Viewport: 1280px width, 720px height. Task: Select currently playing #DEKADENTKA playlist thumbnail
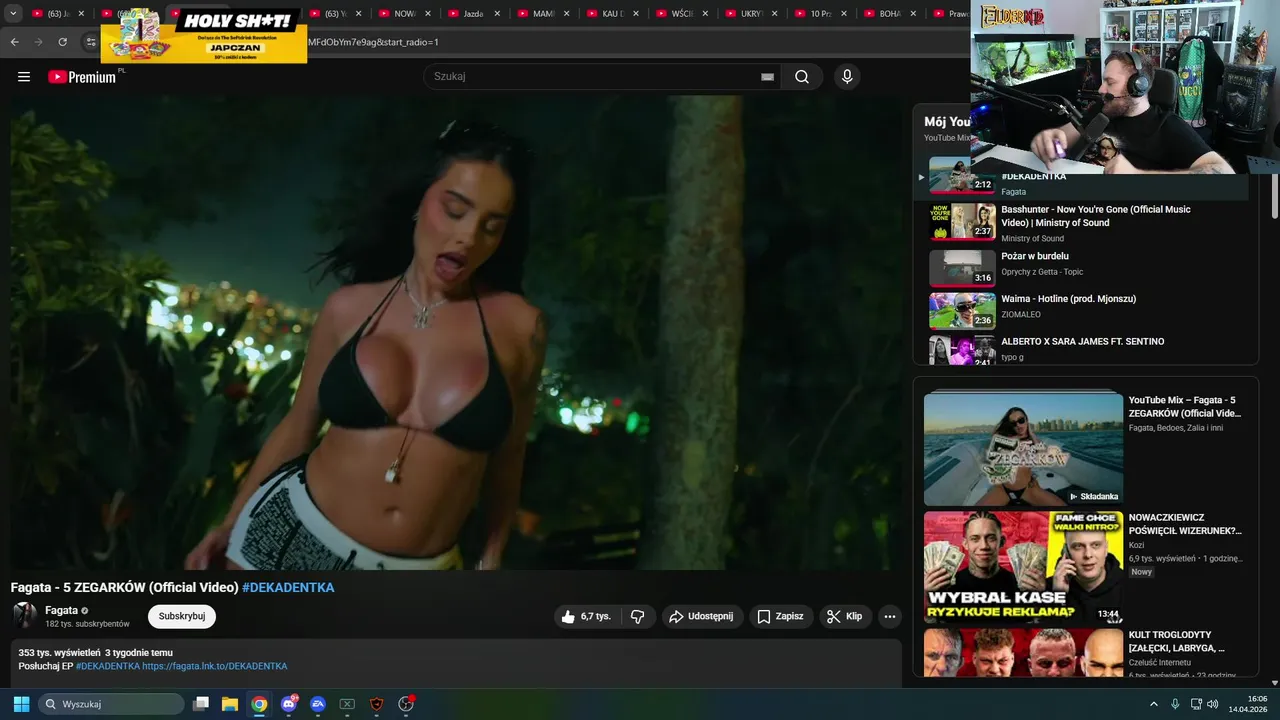tap(962, 176)
